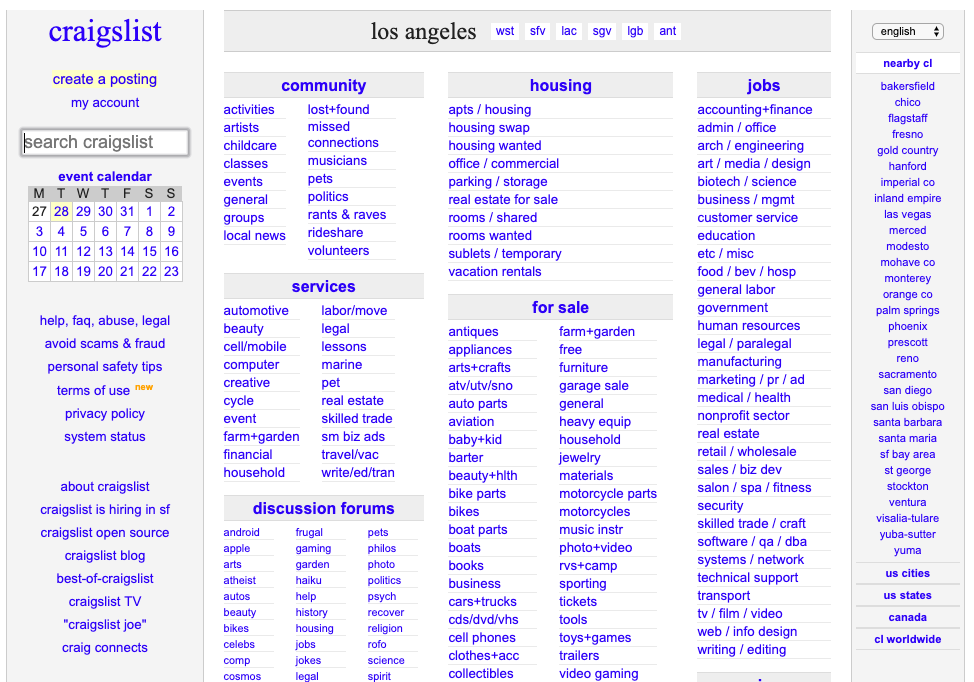Open the jobs section header
The image size is (974, 682).
coord(763,86)
